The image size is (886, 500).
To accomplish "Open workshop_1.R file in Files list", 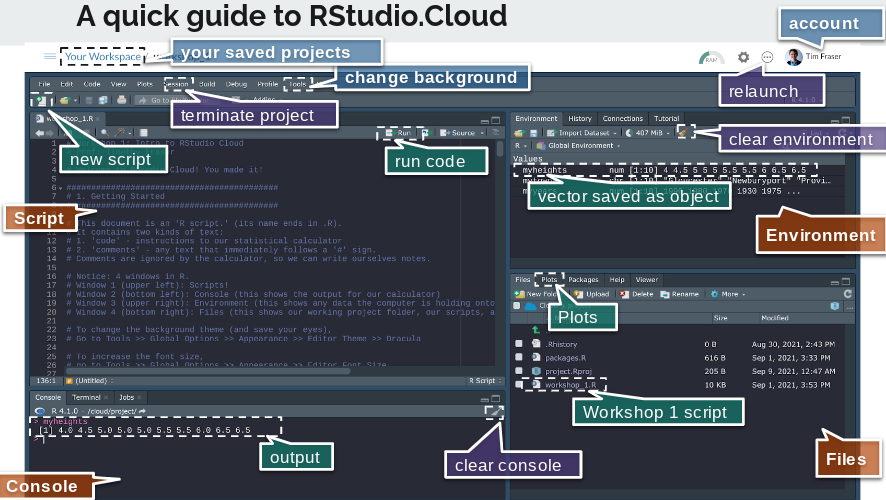I will [x=570, y=385].
